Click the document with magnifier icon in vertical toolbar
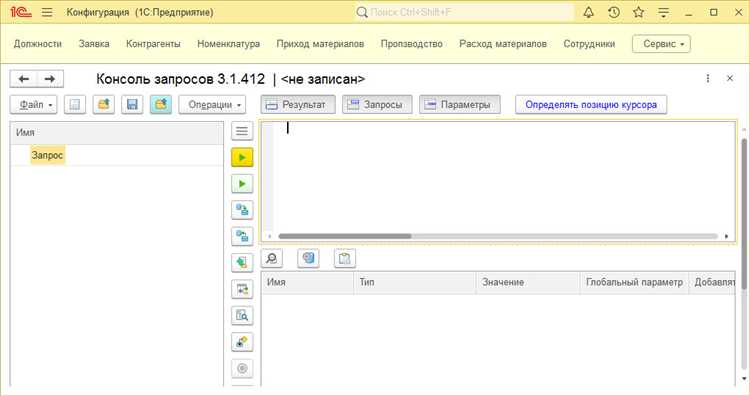 (242, 316)
